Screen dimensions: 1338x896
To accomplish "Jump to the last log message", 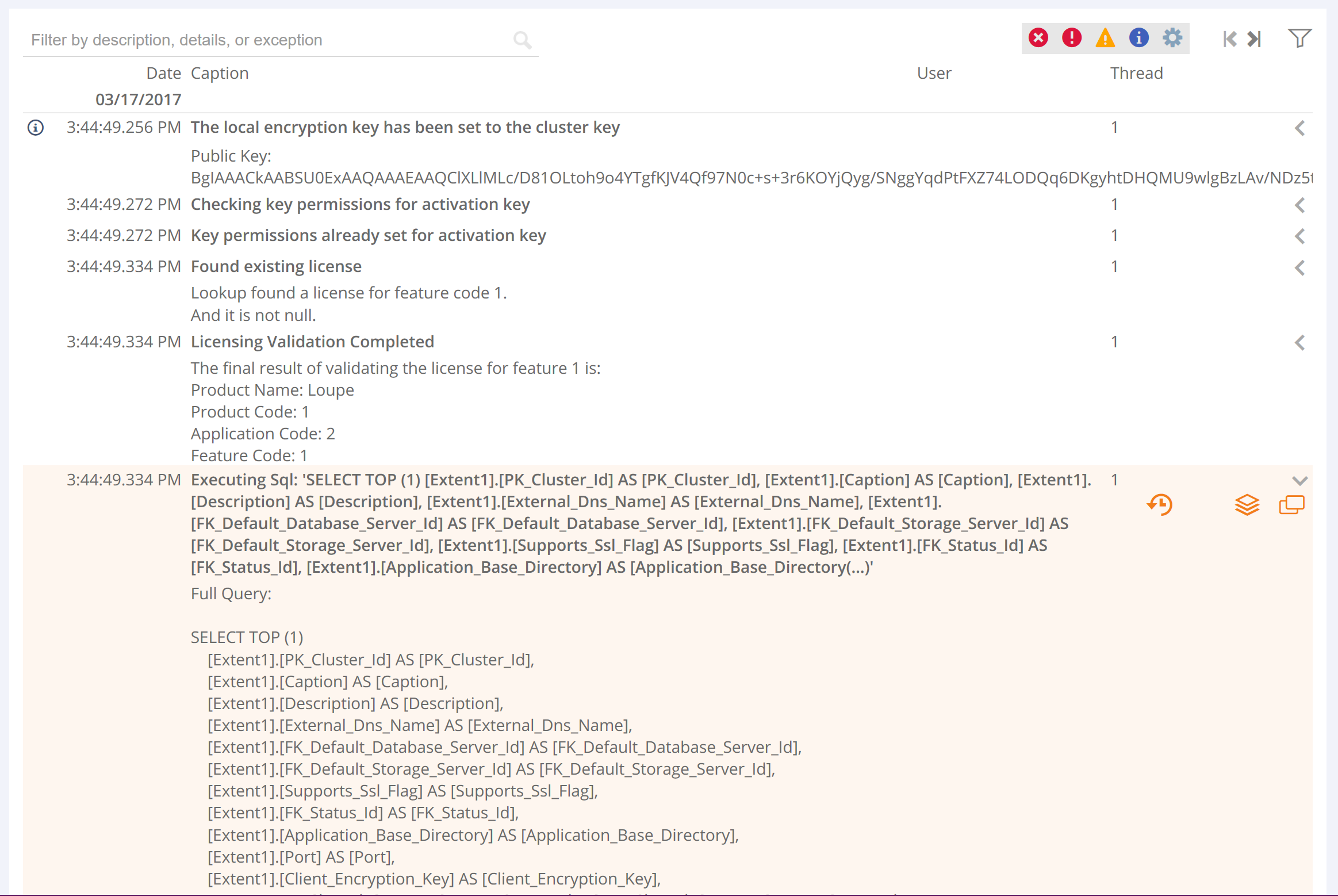I will [1254, 39].
